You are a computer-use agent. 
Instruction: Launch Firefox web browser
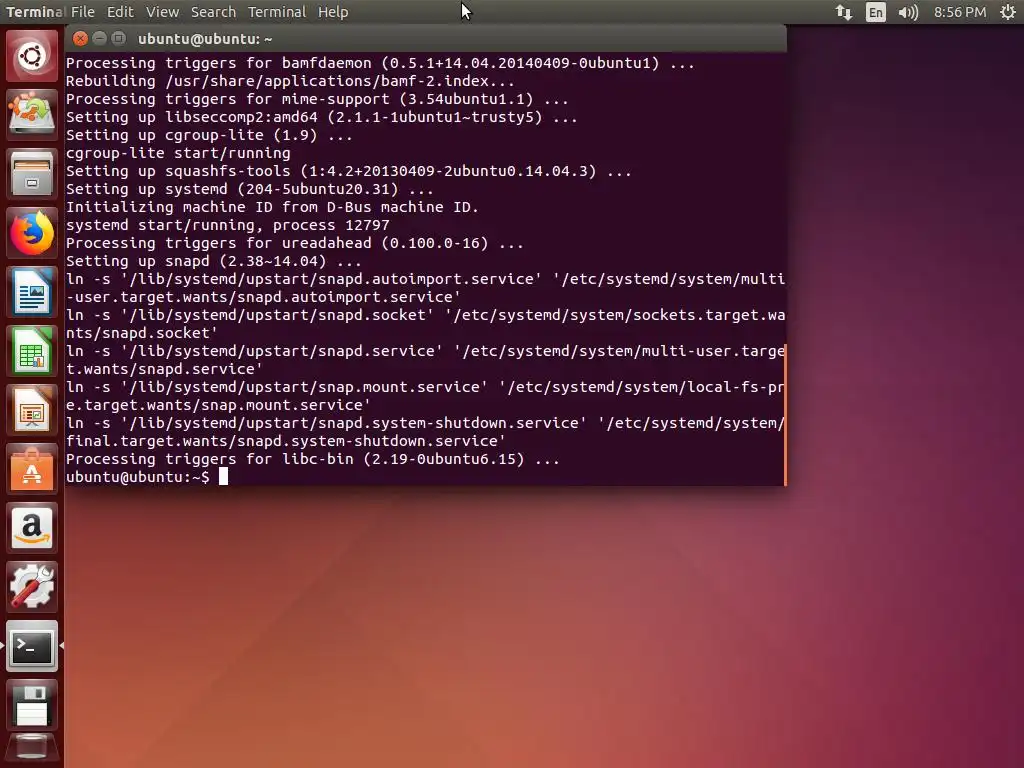31,233
